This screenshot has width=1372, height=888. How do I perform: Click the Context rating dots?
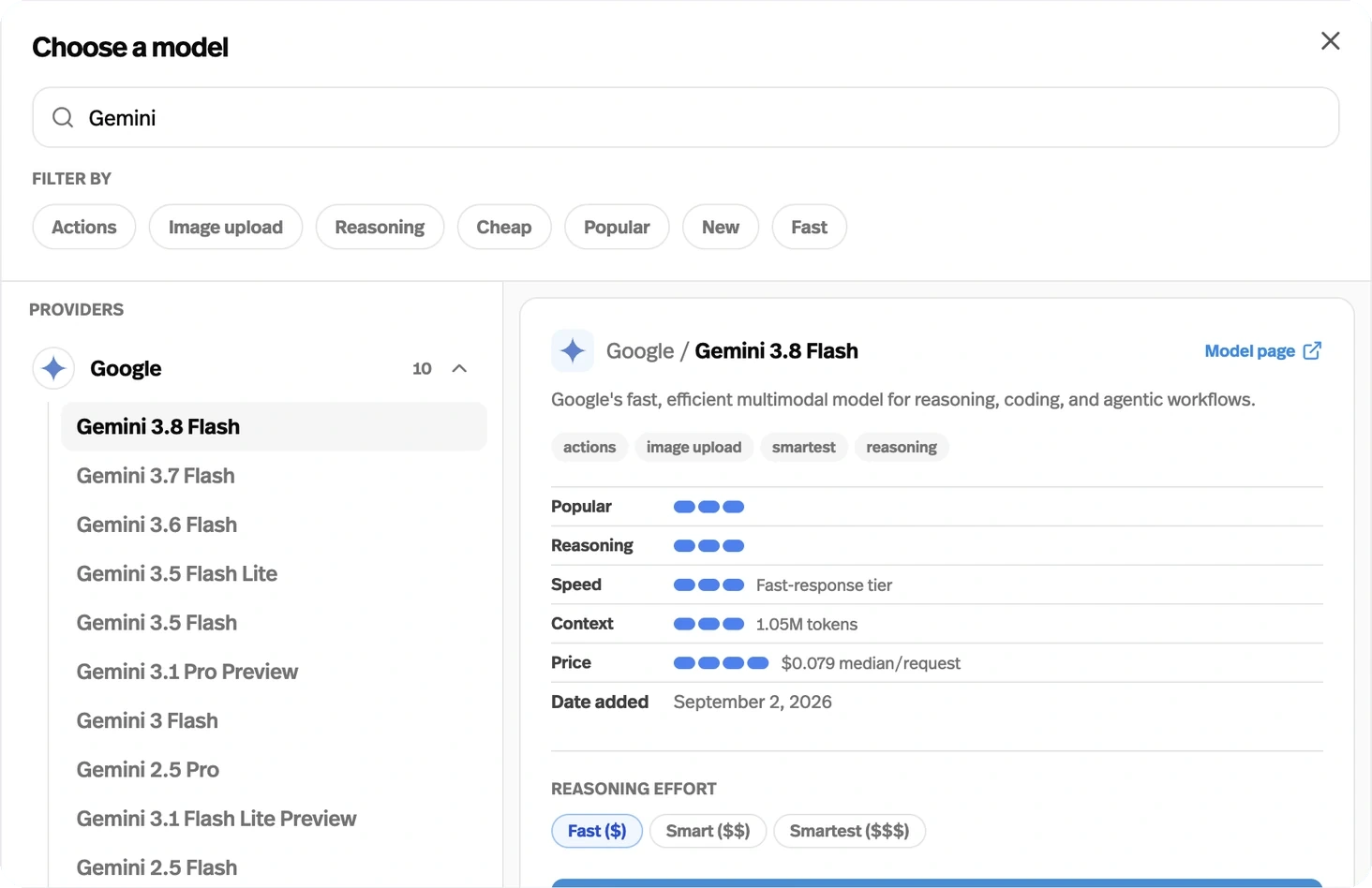708,624
